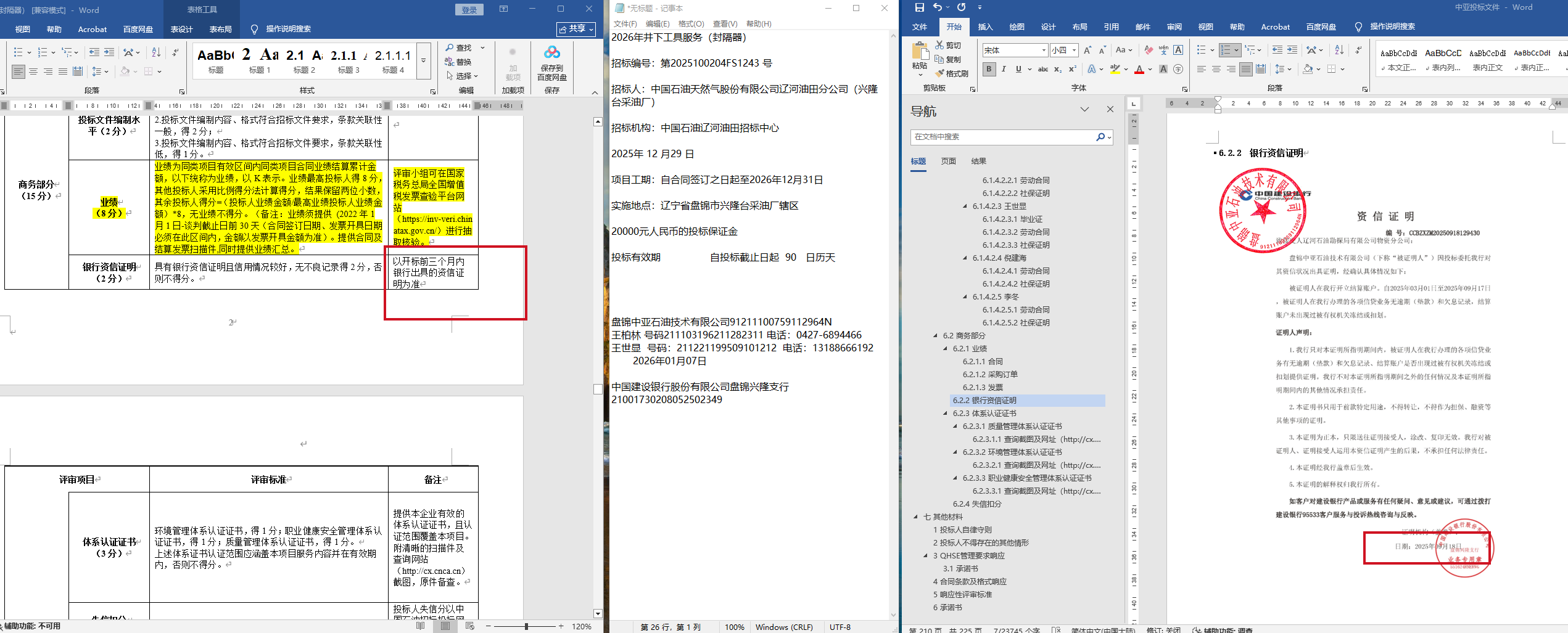1568x633 pixels.
Task: Open the 引用 tab in right Word
Action: point(1112,27)
